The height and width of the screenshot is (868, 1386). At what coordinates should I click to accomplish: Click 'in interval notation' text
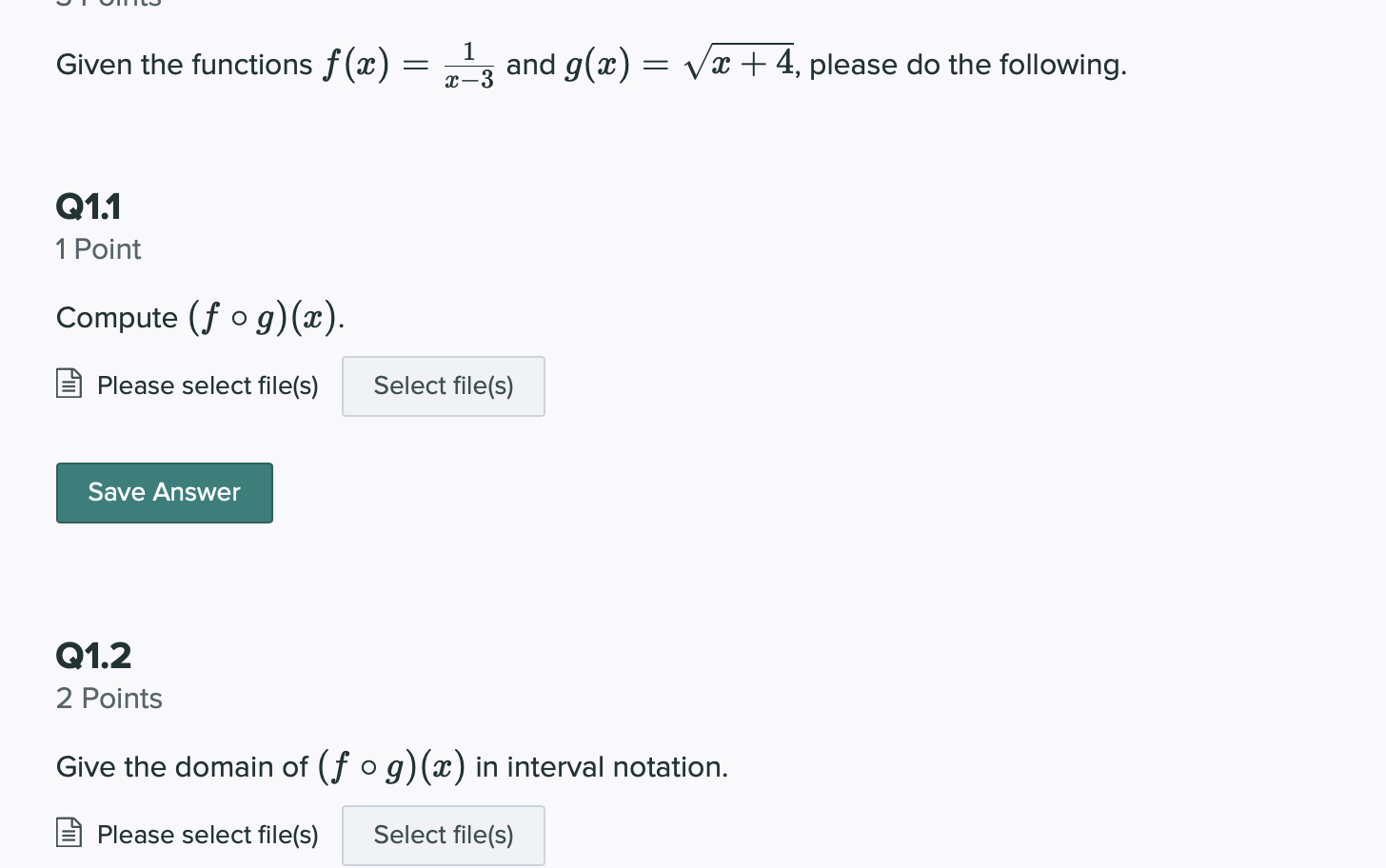pos(602,767)
